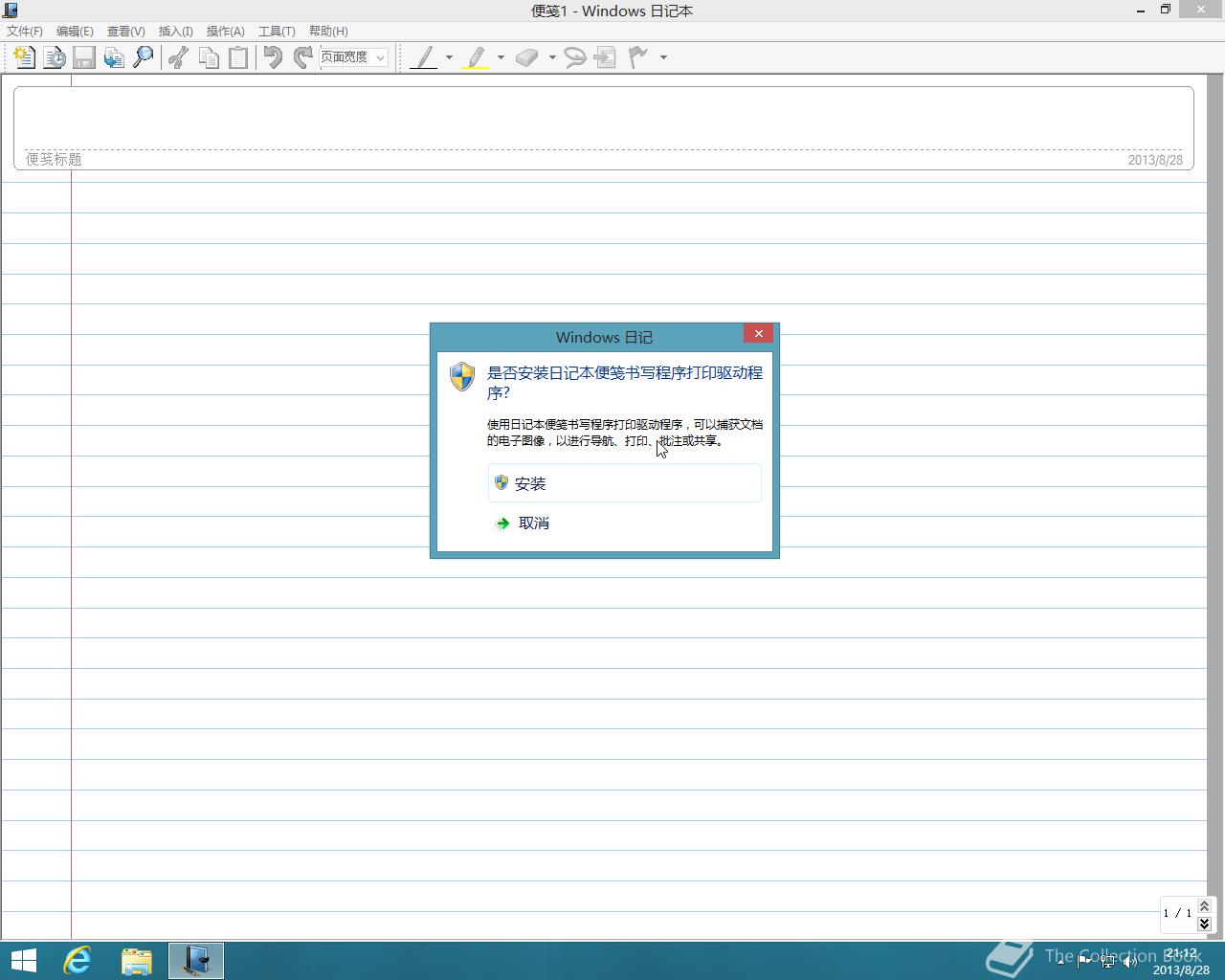Click the Import toolbar icon
The height and width of the screenshot is (980, 1225).
[x=114, y=57]
